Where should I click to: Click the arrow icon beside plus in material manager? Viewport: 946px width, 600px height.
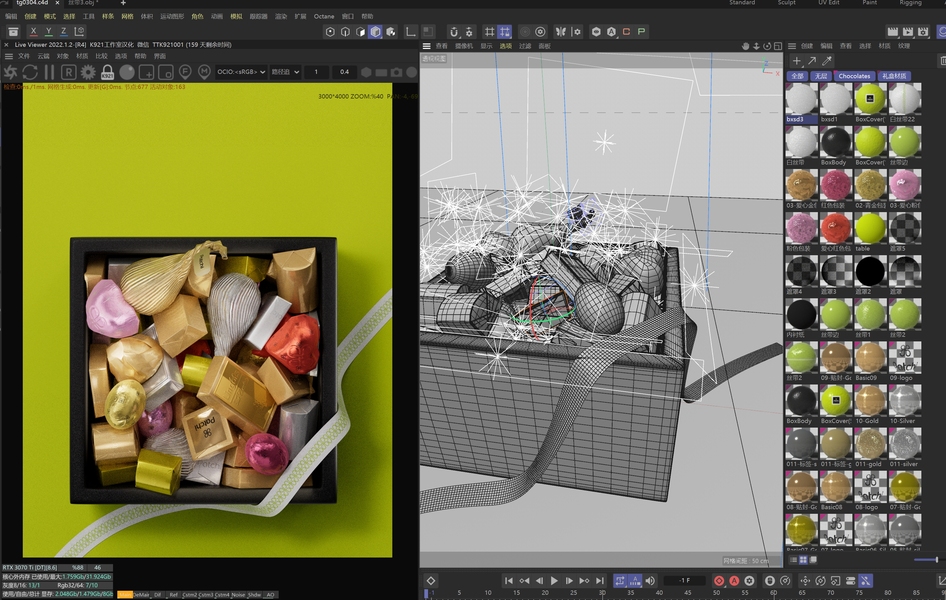[x=812, y=60]
